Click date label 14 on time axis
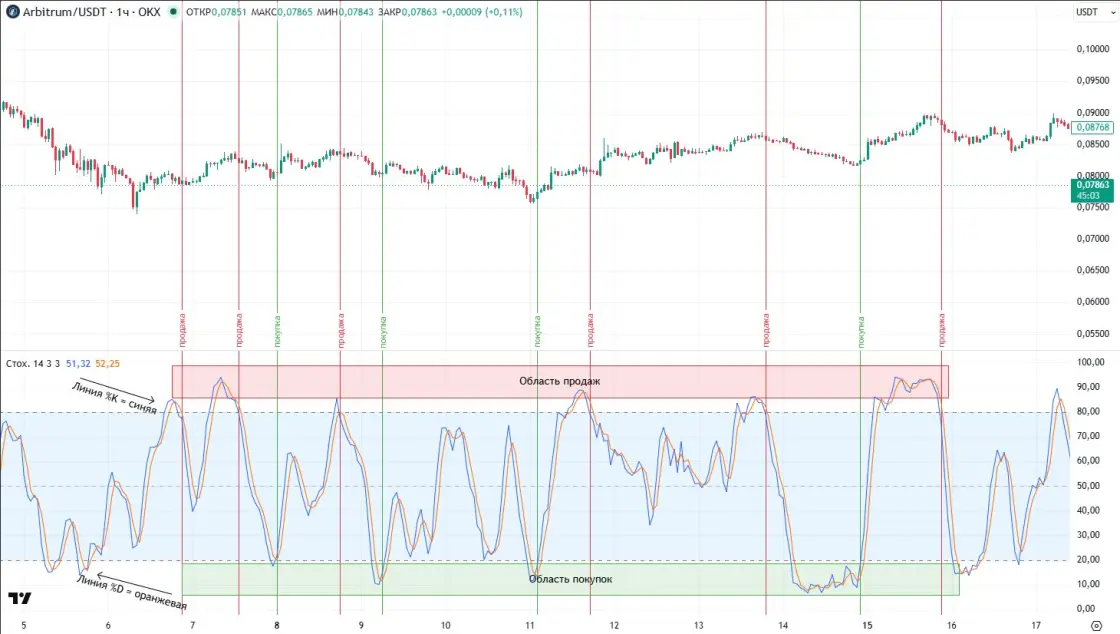This screenshot has width=1120, height=634. [x=783, y=625]
